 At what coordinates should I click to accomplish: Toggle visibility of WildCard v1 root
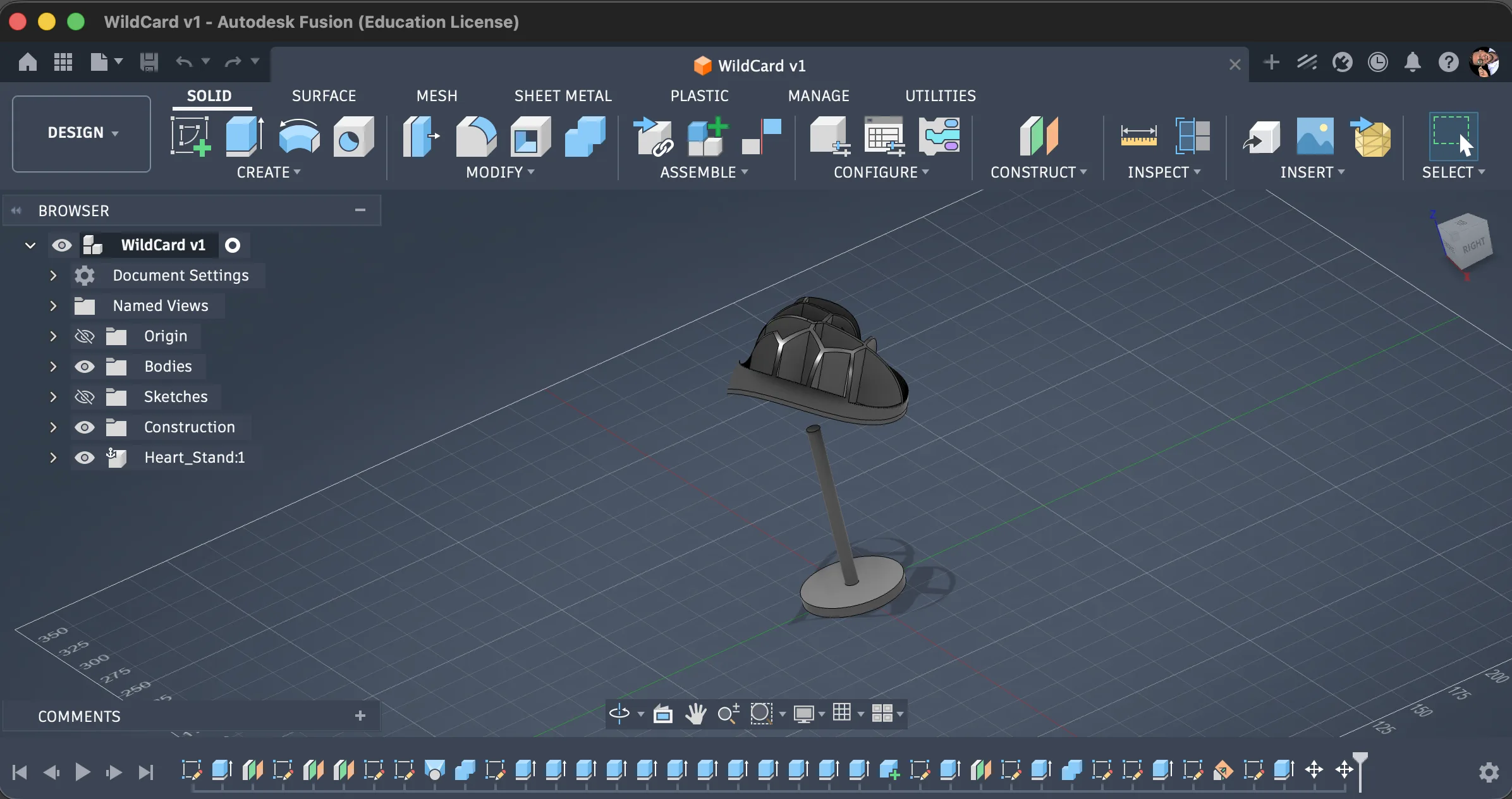click(61, 245)
